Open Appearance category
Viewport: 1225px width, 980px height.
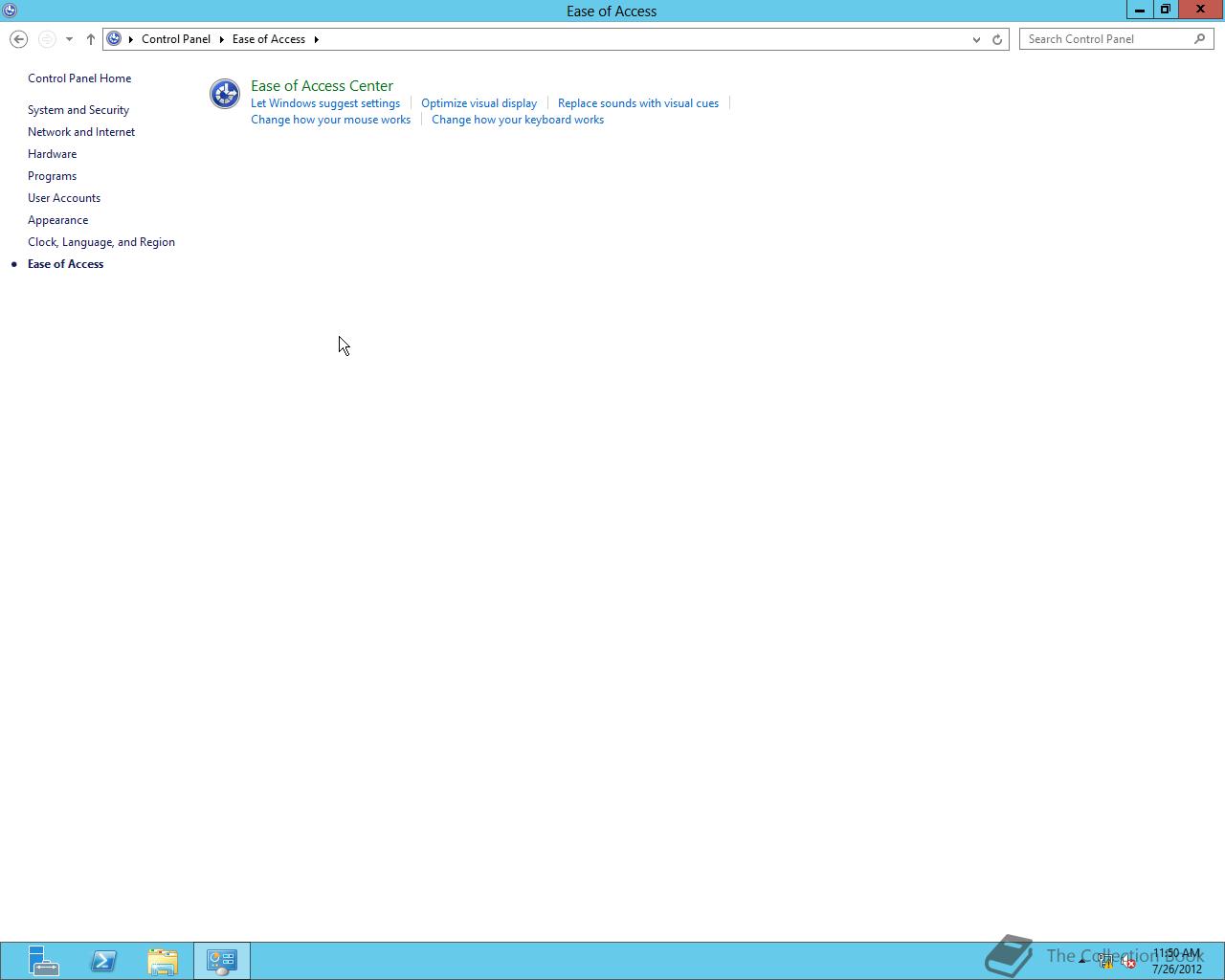pos(58,220)
